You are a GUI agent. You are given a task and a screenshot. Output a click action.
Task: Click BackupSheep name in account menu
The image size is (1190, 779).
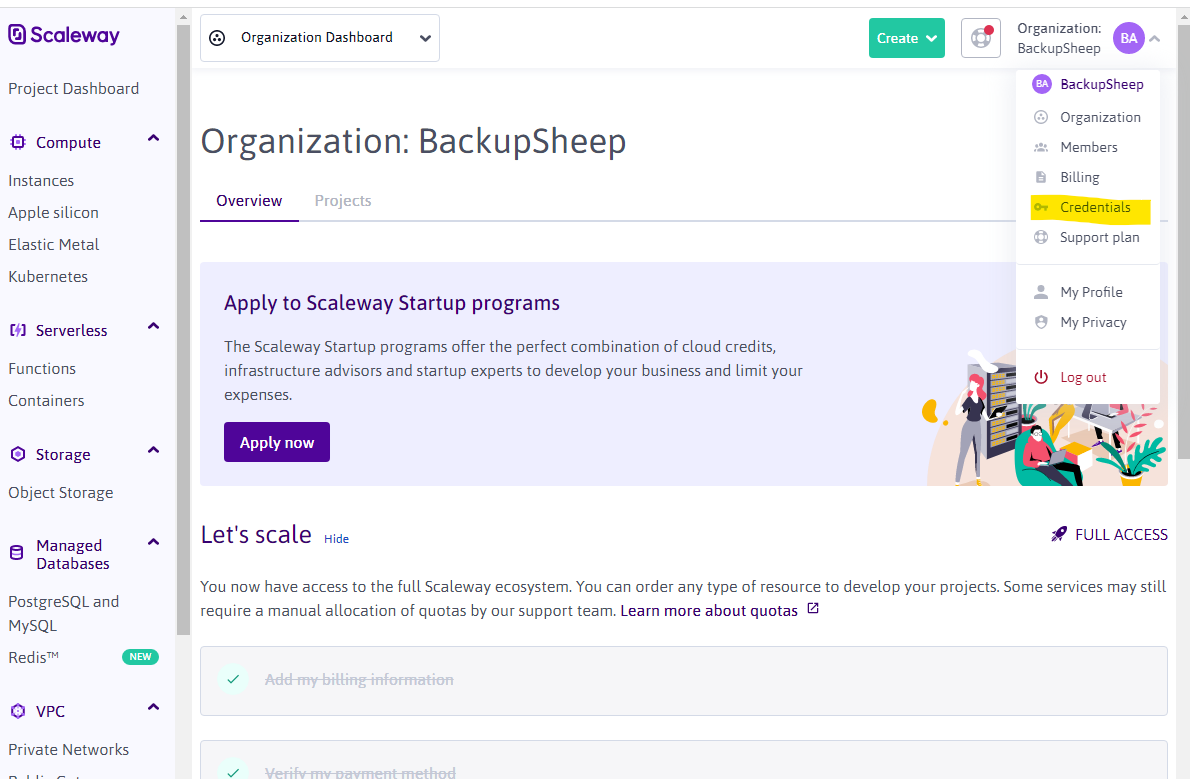tap(1102, 84)
